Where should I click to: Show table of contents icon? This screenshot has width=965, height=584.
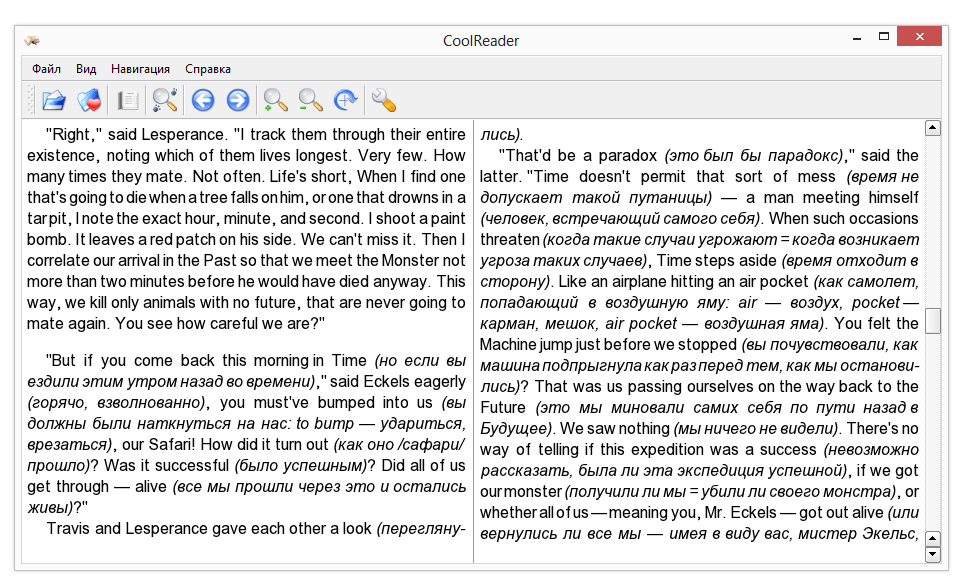127,100
